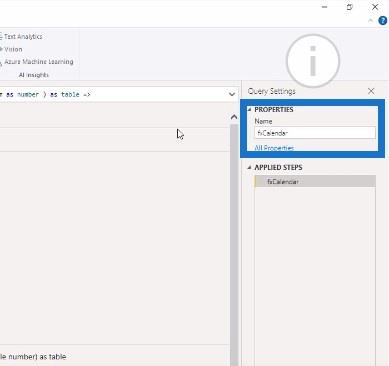Minimize the Power Query window

324,7
